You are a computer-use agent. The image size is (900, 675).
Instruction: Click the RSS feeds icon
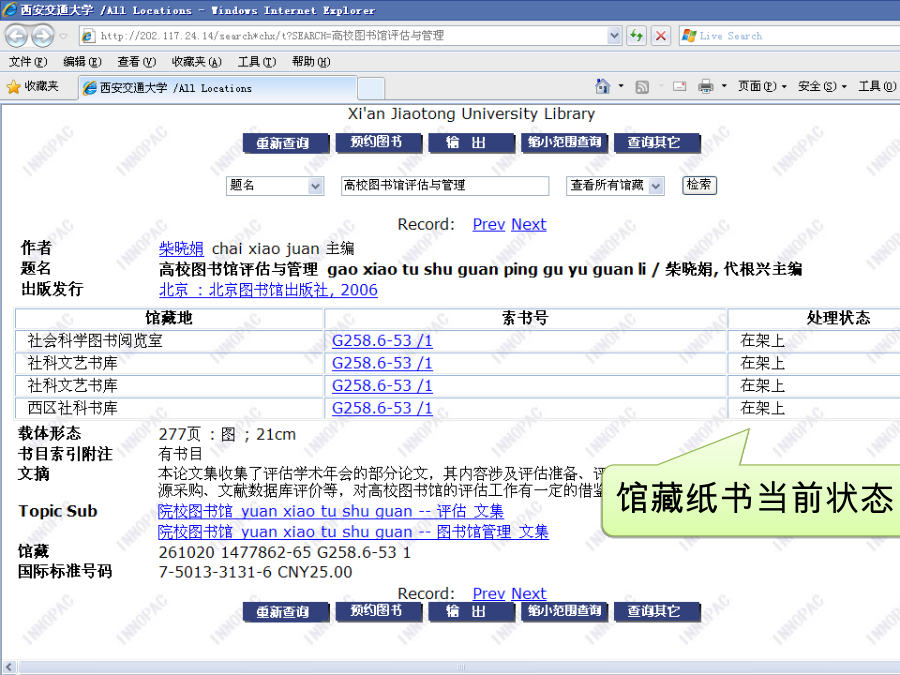(642, 87)
